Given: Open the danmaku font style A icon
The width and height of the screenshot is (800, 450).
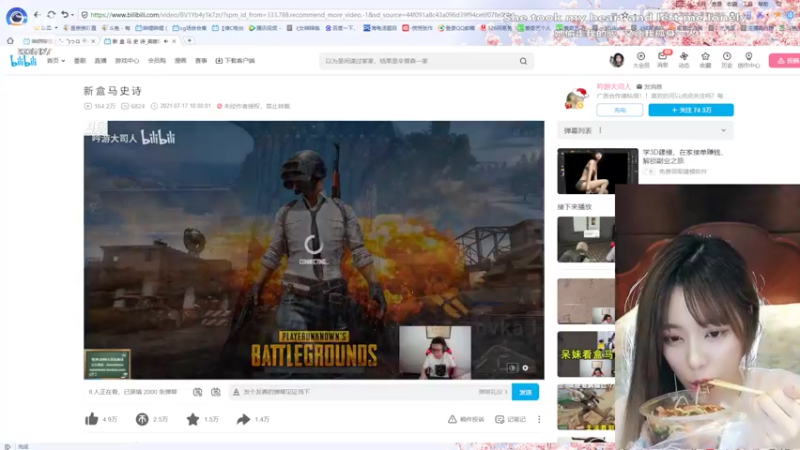Looking at the screenshot, I should [236, 392].
